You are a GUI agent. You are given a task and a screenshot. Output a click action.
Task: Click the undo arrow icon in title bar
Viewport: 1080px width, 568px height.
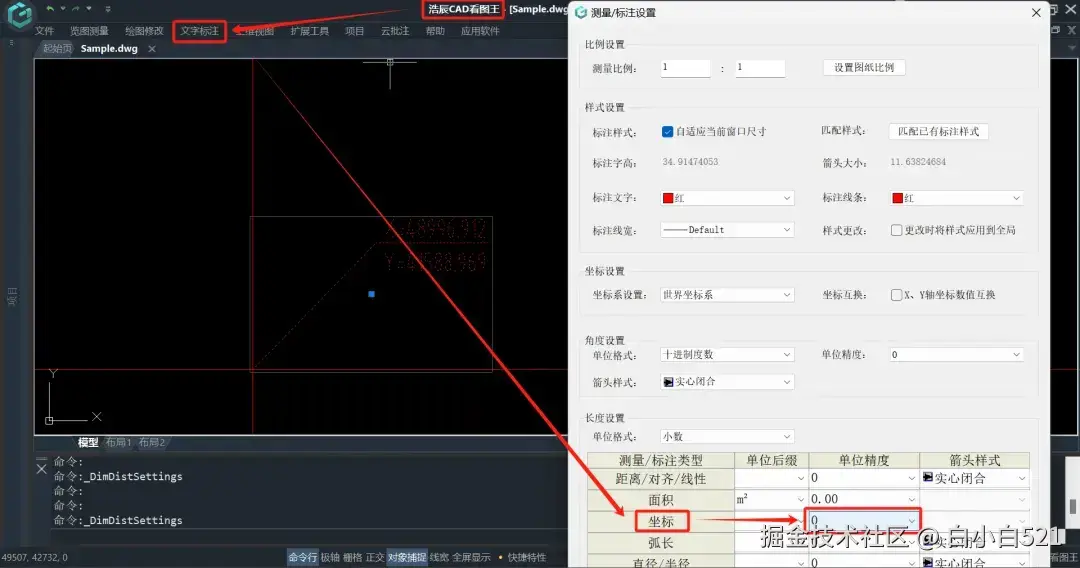point(50,9)
